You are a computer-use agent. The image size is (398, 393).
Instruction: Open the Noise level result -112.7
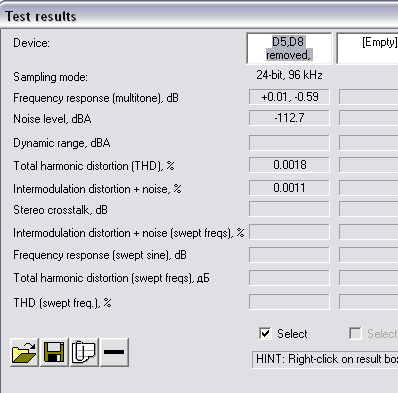(x=289, y=118)
